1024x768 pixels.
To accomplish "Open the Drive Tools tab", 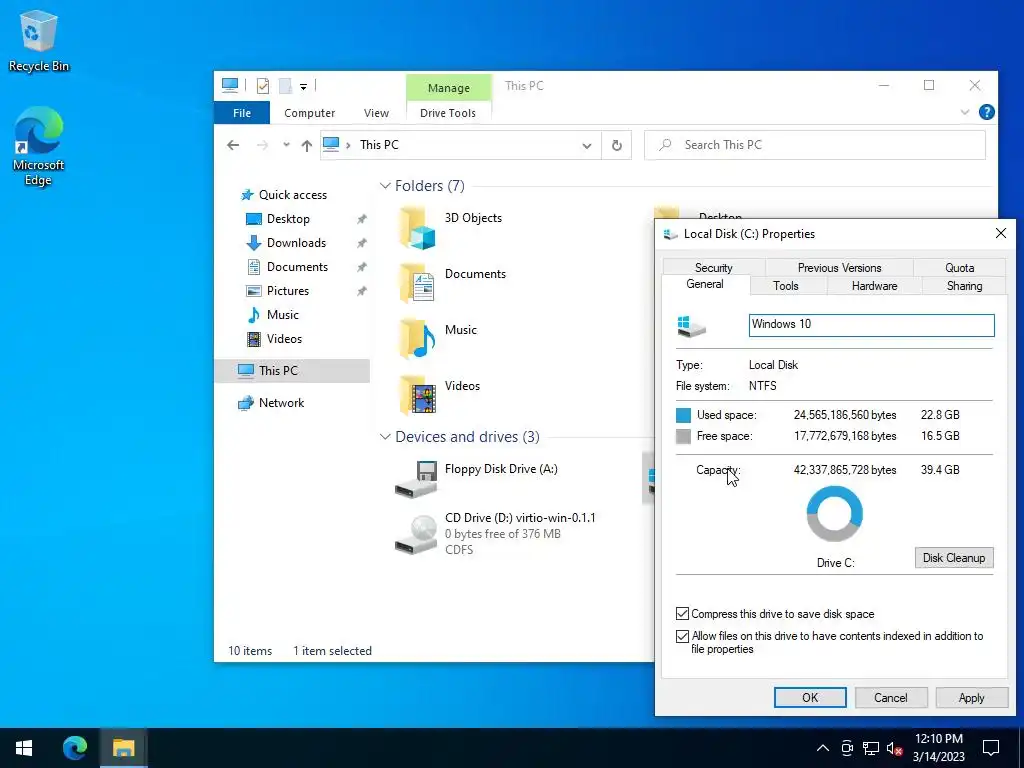I will coord(448,113).
